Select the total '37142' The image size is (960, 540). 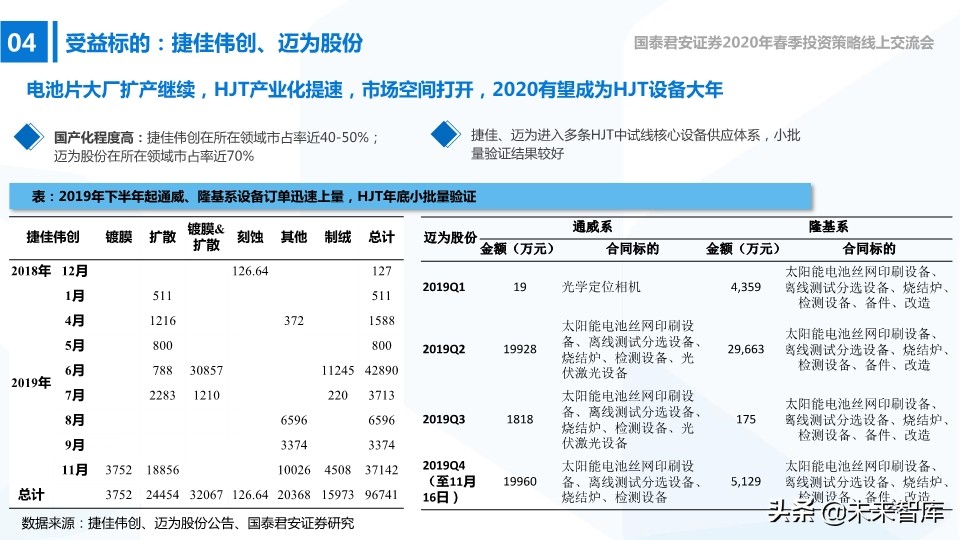point(381,470)
